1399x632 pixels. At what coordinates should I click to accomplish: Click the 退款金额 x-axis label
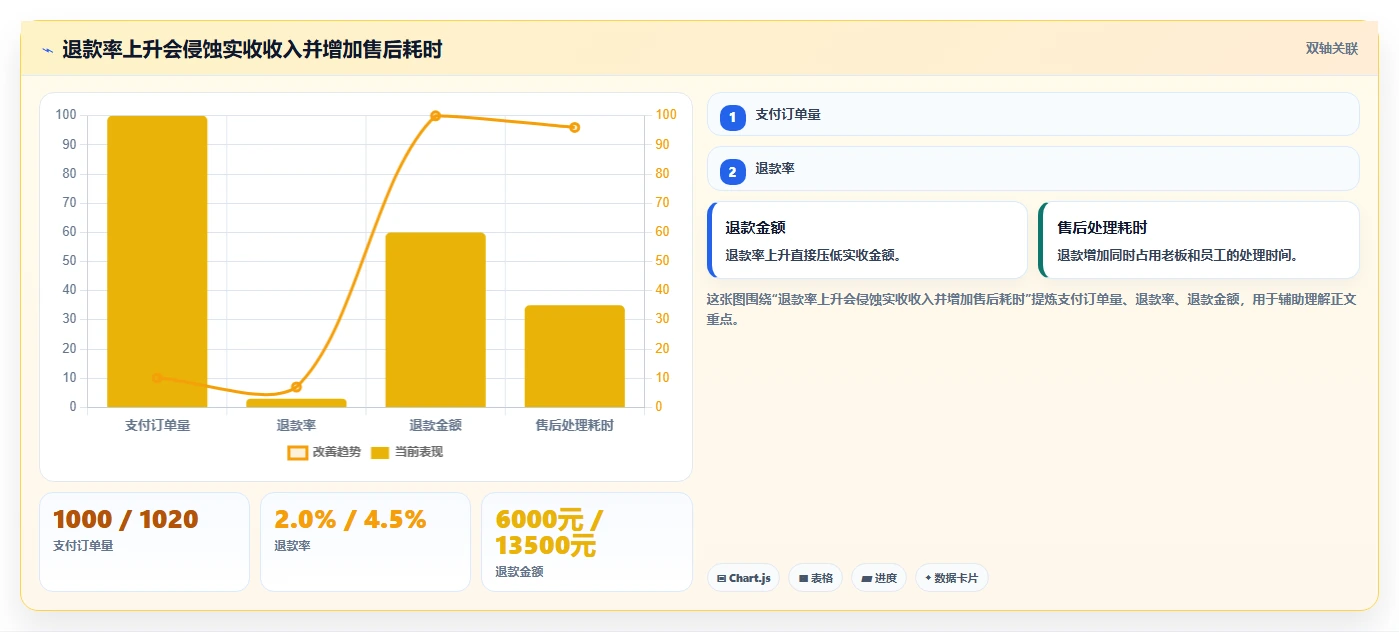coord(435,425)
